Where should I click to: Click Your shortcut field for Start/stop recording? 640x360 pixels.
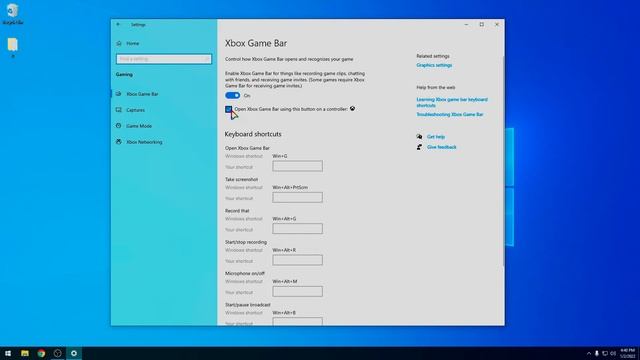(x=298, y=260)
